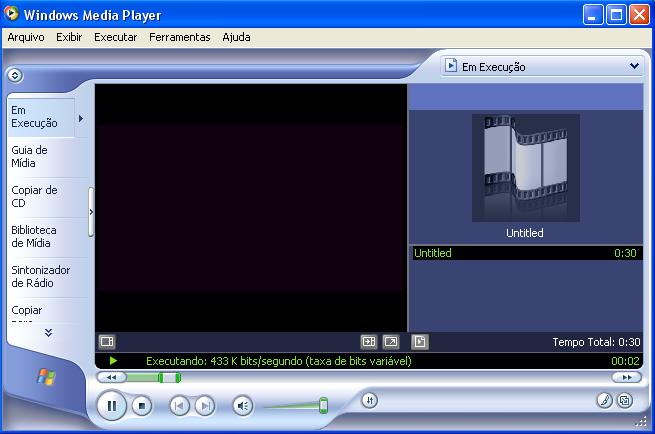Viewport: 655px width, 434px height.
Task: Open Sintonizador de Rádio
Action: 41,277
